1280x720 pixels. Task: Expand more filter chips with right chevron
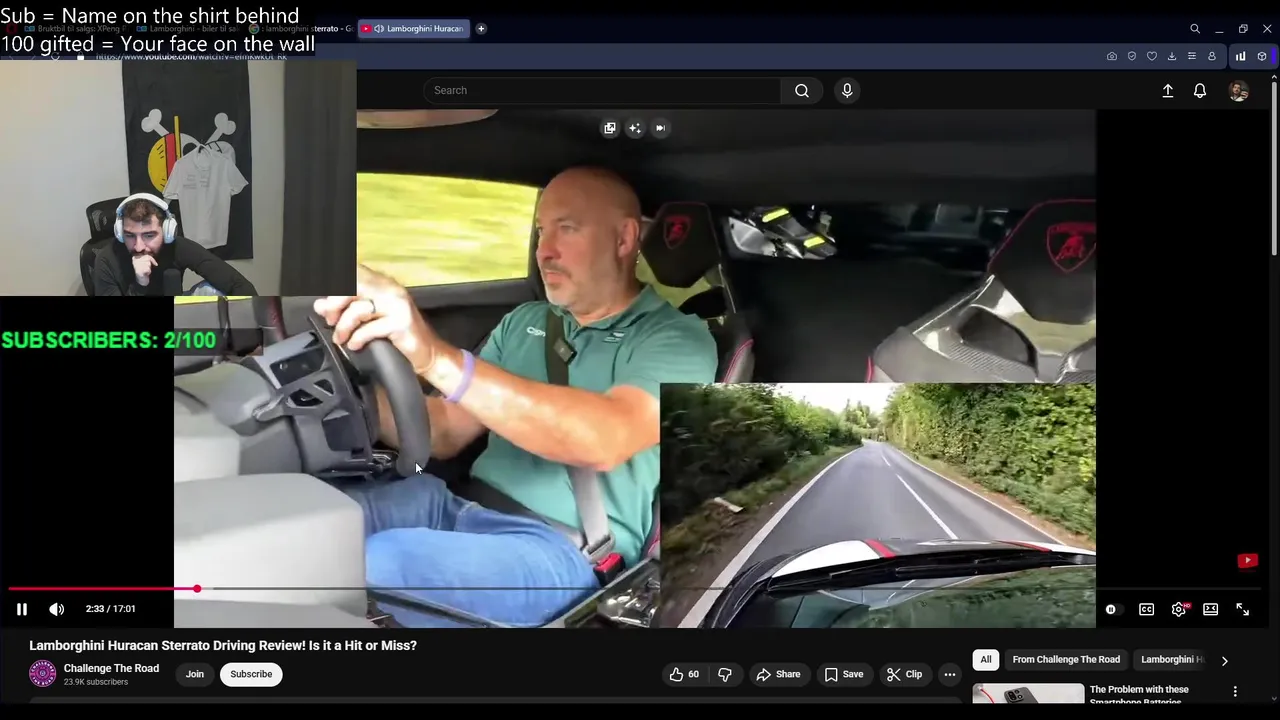(x=1224, y=660)
